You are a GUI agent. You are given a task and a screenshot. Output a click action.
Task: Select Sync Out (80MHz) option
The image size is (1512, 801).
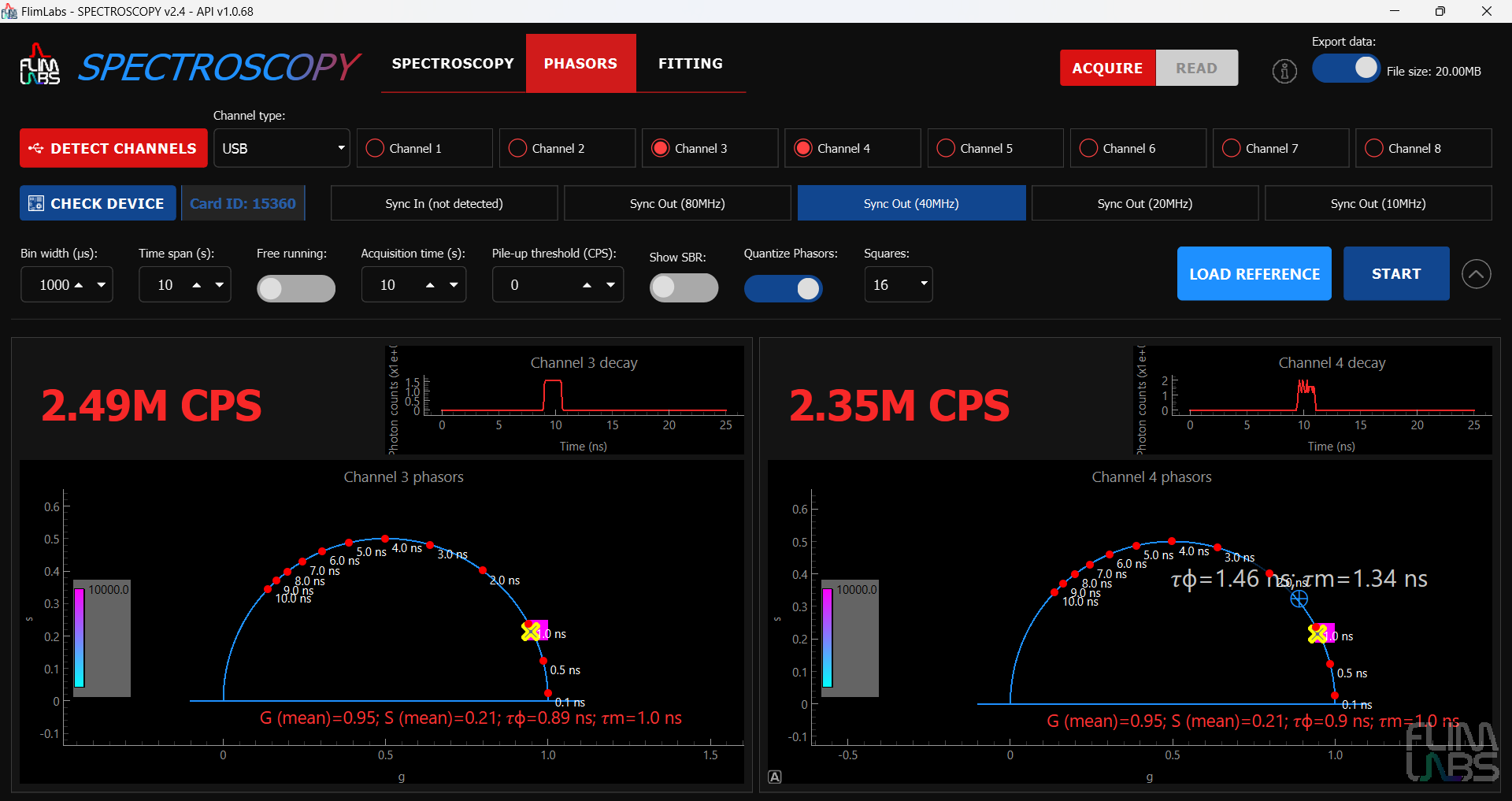point(677,203)
